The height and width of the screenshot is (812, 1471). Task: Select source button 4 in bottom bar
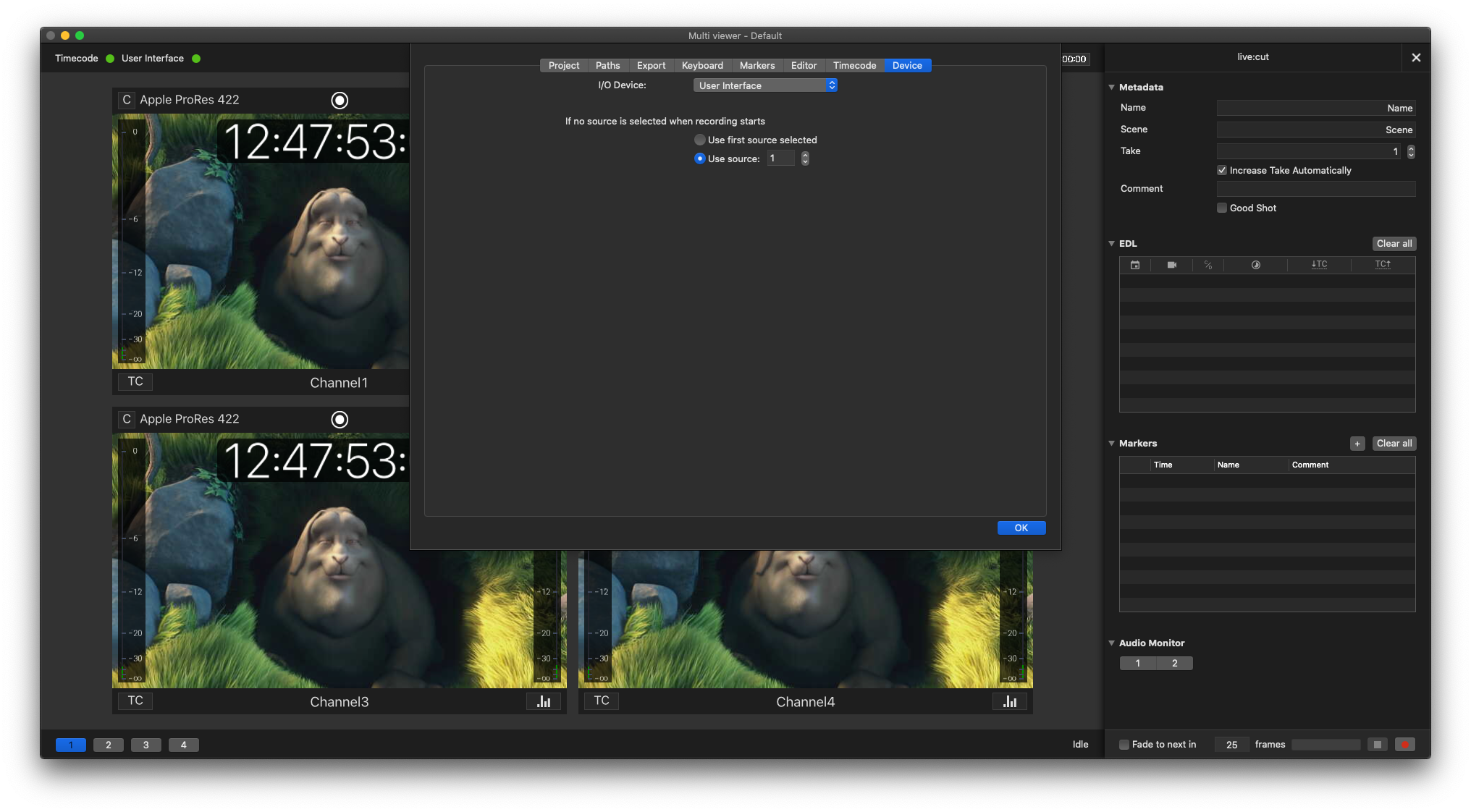pos(184,745)
